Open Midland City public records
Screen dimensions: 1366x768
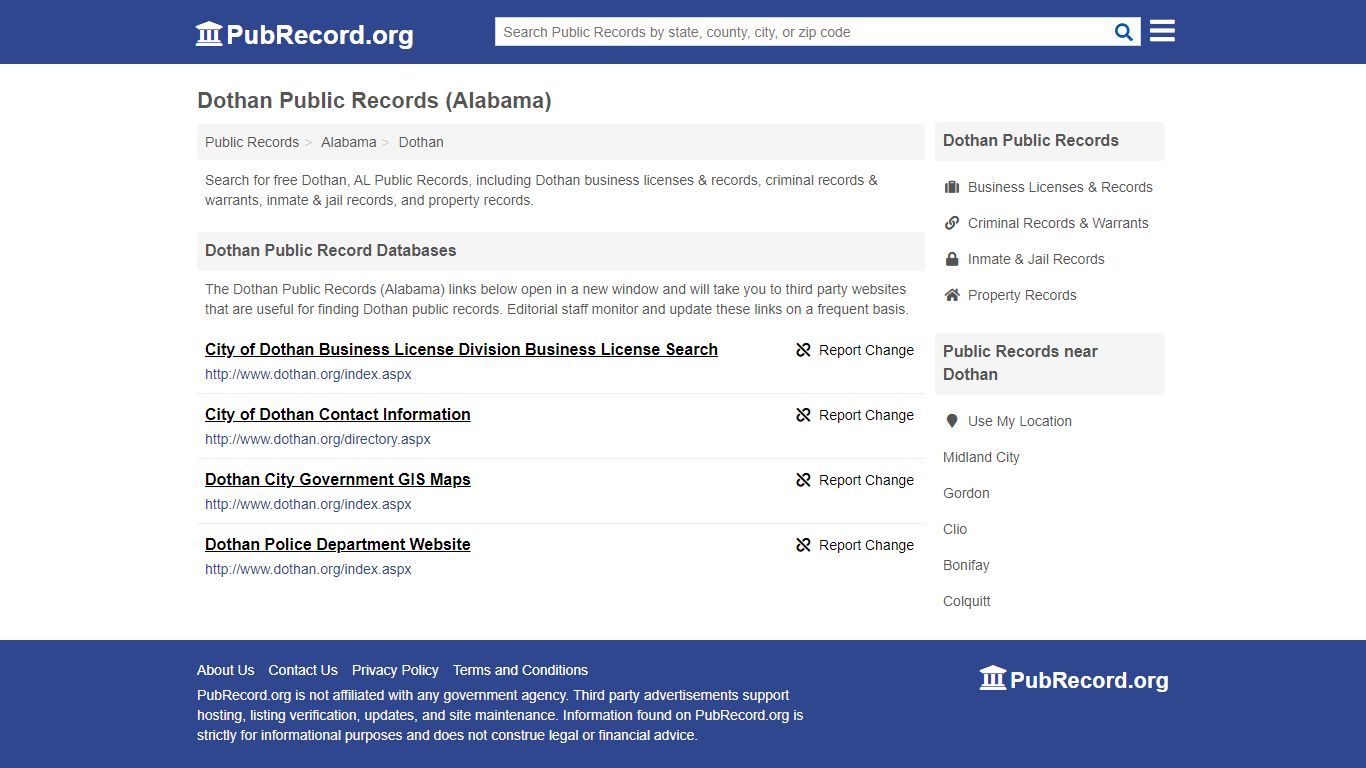coord(981,457)
